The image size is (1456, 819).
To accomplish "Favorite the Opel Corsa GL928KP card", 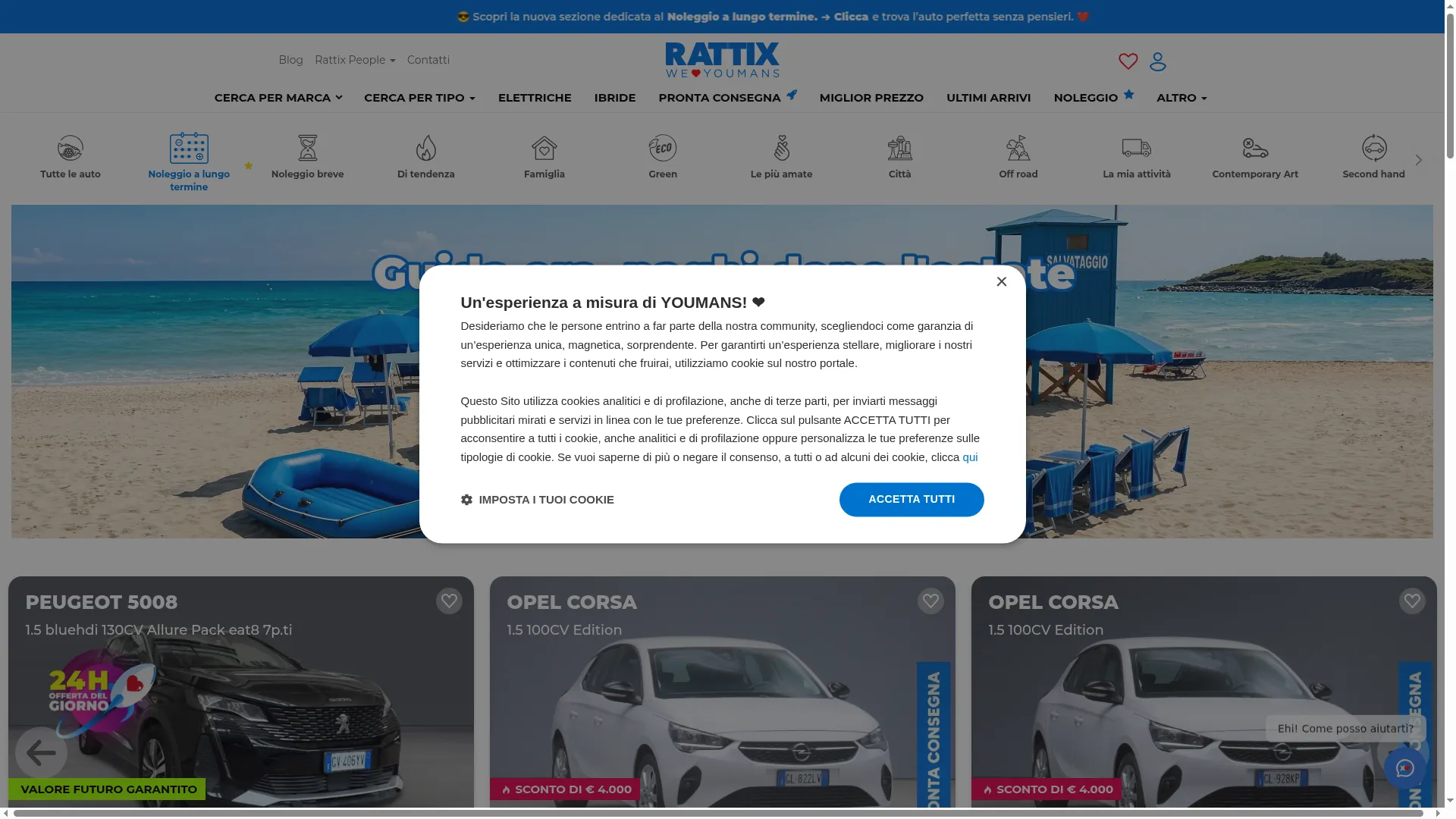I will (1412, 601).
